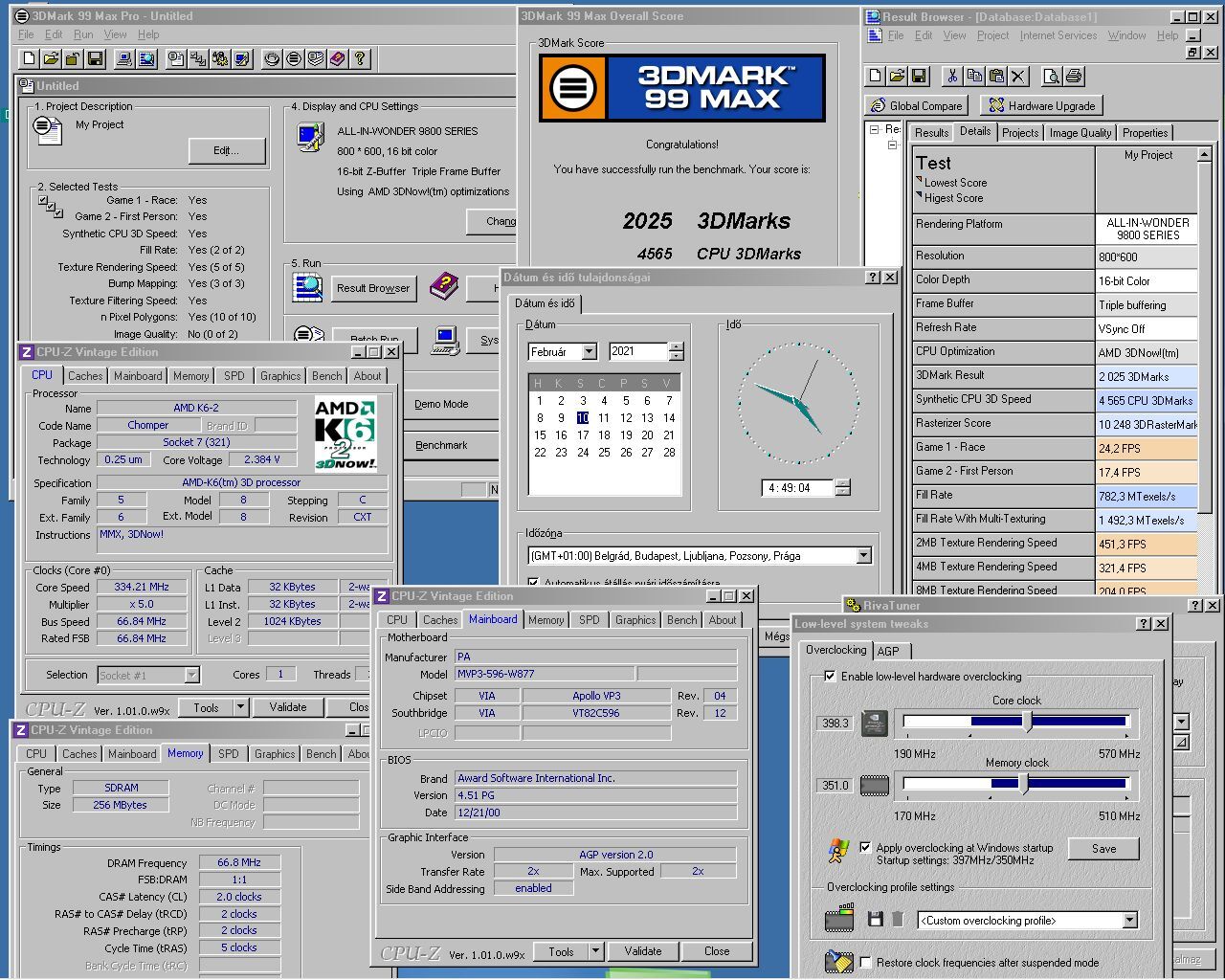Select day 15 in the calendar
Screen dimensions: 1225x980
pos(540,434)
